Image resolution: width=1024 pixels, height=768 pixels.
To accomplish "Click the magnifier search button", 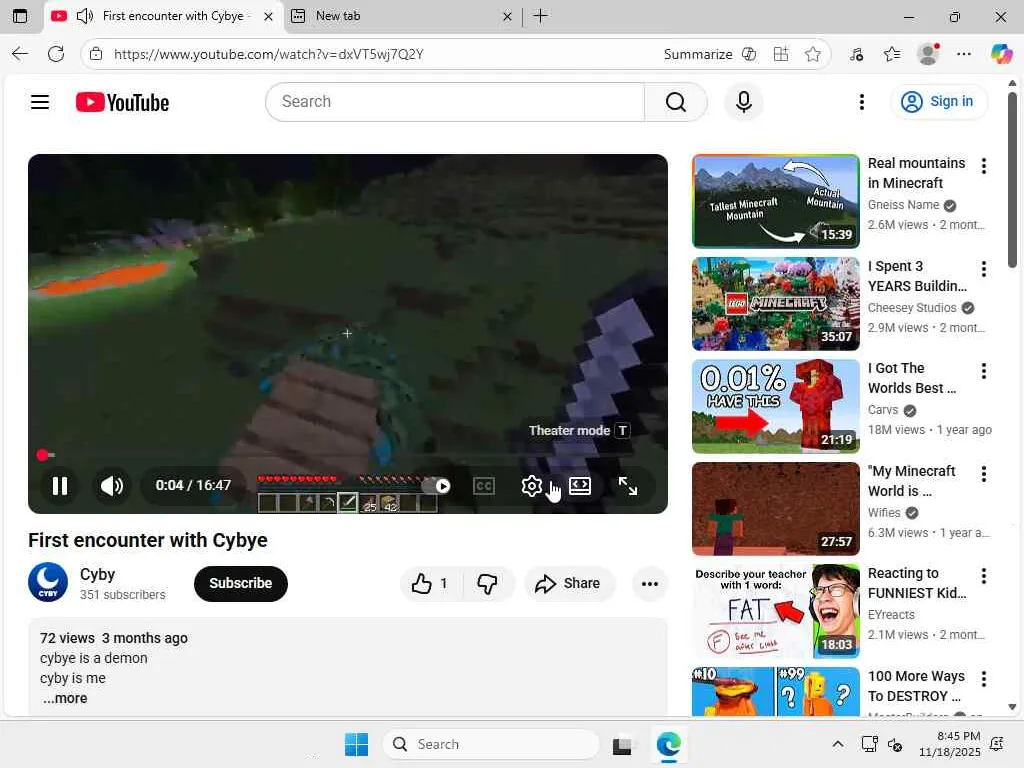I will pyautogui.click(x=676, y=102).
